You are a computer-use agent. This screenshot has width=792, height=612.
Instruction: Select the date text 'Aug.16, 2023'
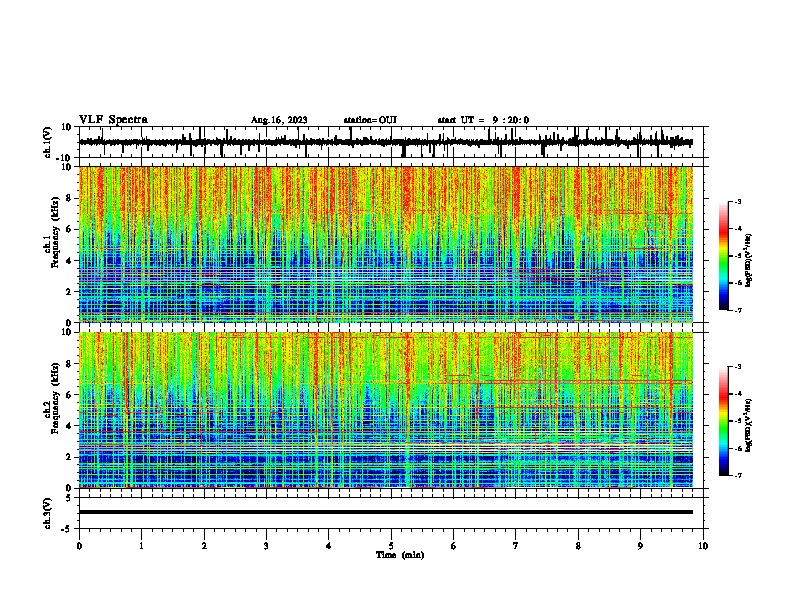click(x=279, y=120)
